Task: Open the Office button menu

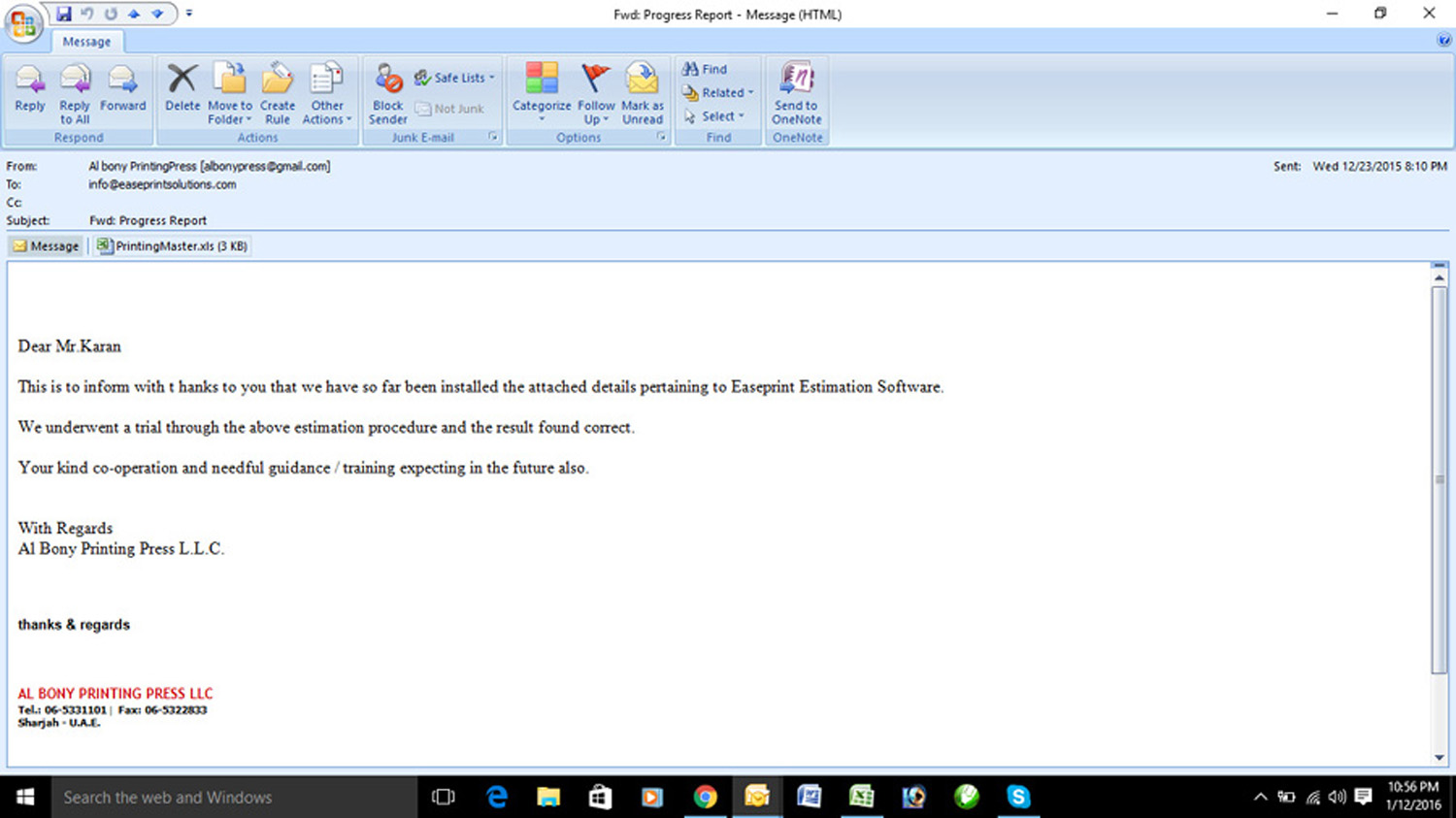Action: 22,23
